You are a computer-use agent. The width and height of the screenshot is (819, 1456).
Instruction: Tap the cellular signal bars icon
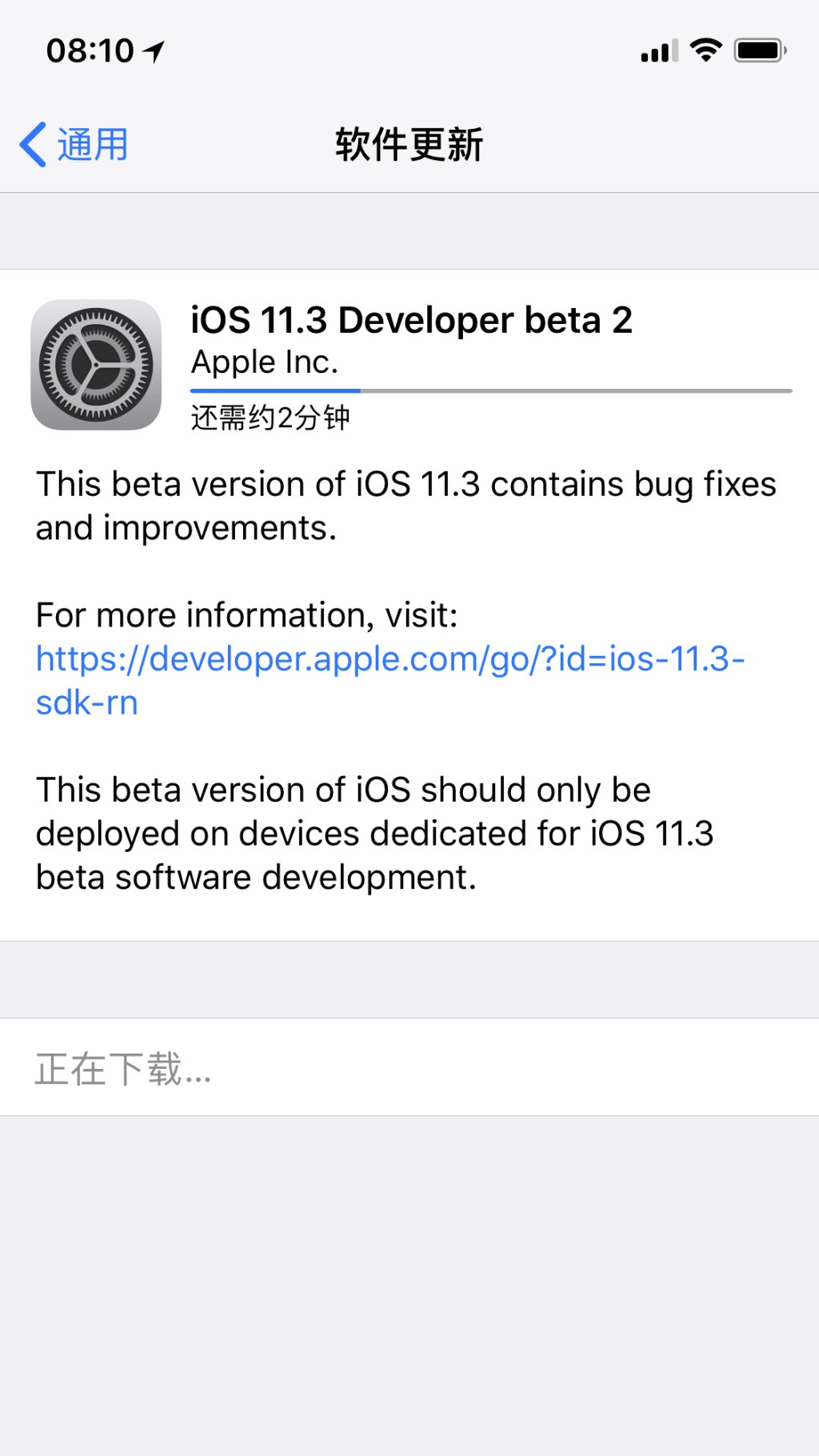659,51
